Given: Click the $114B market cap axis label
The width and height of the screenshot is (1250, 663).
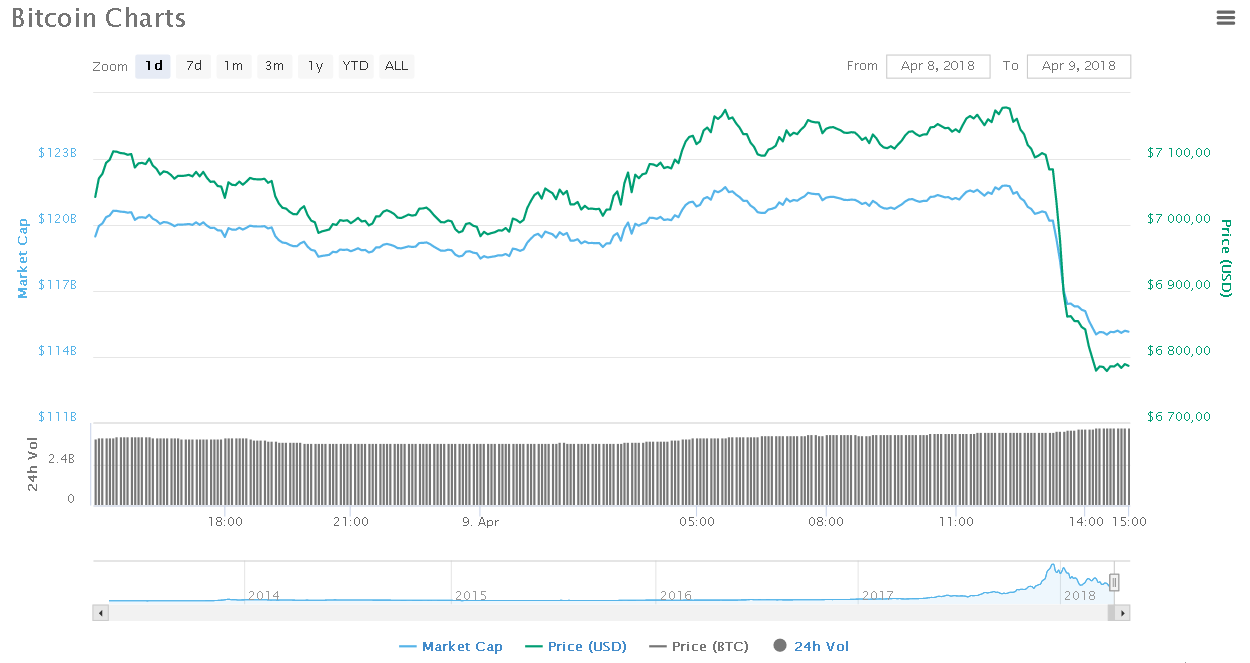Looking at the screenshot, I should [x=57, y=351].
